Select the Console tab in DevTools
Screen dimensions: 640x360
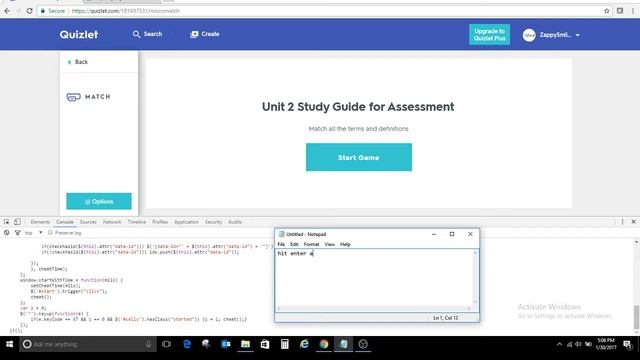point(65,222)
